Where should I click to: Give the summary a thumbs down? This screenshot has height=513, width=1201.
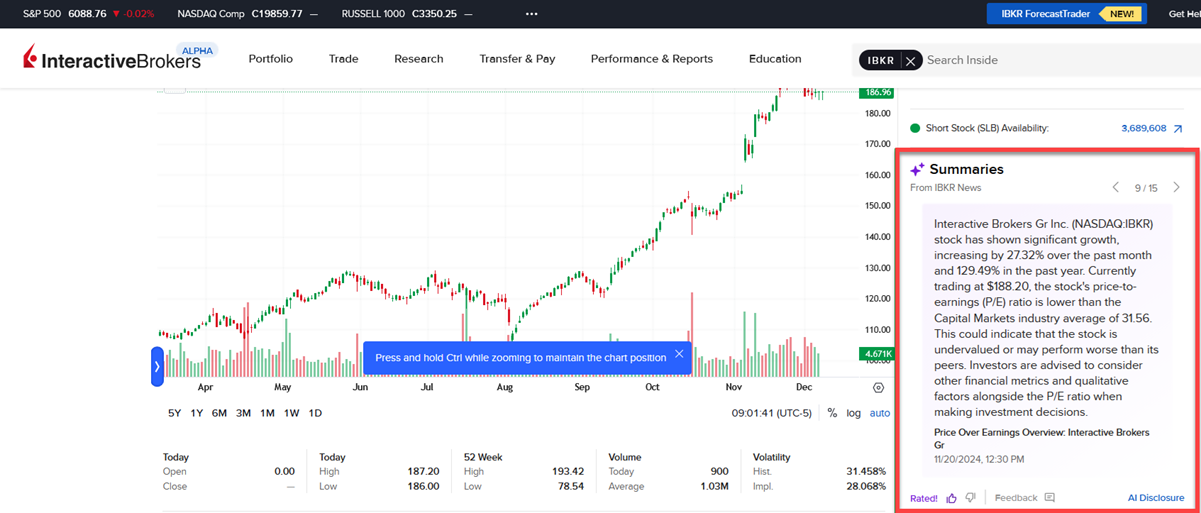tap(971, 498)
